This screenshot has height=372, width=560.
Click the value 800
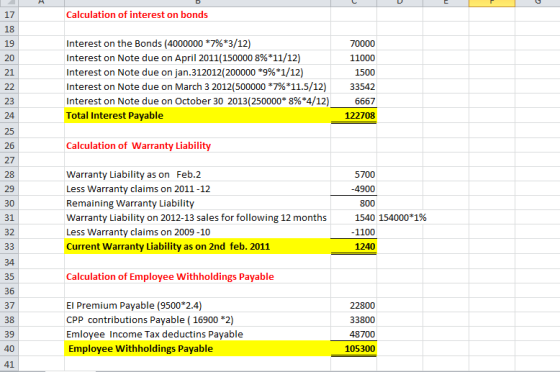tap(367, 203)
